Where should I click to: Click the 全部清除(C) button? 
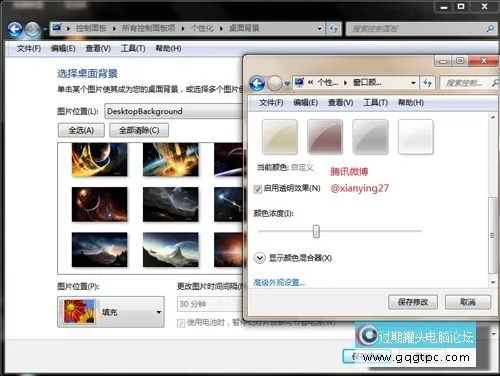tap(139, 130)
